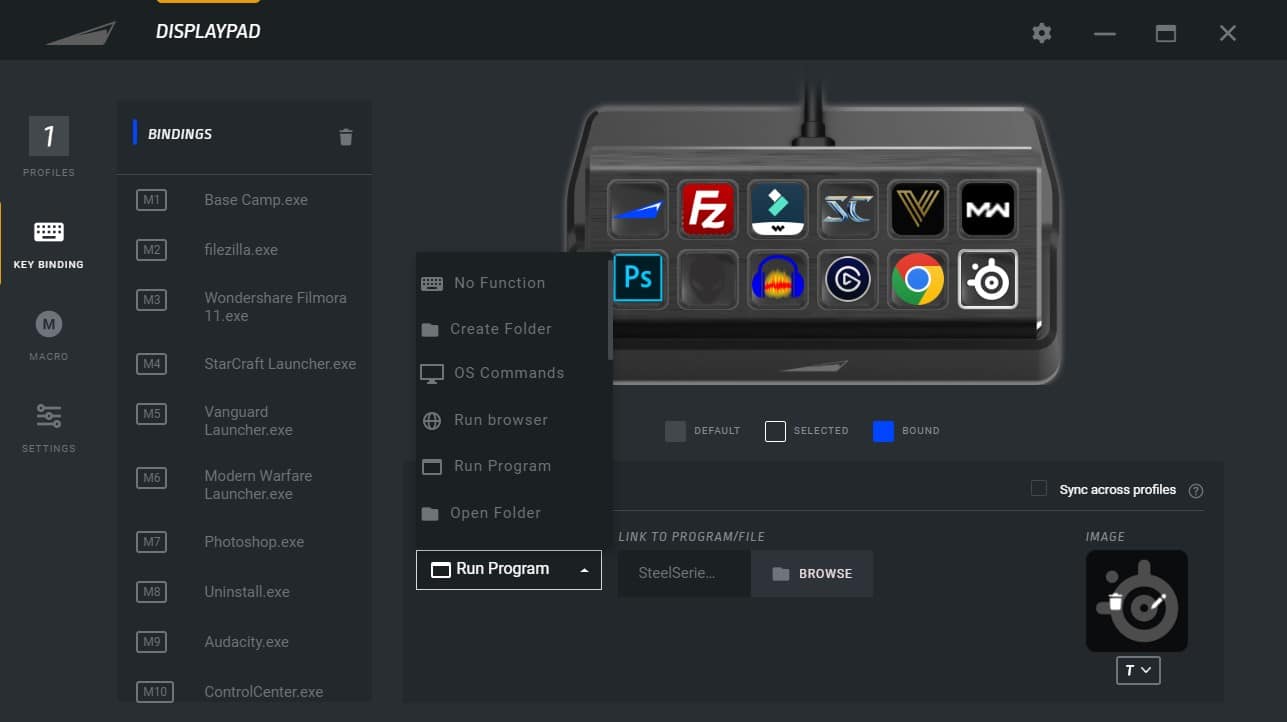Open the Macro section

(x=49, y=335)
